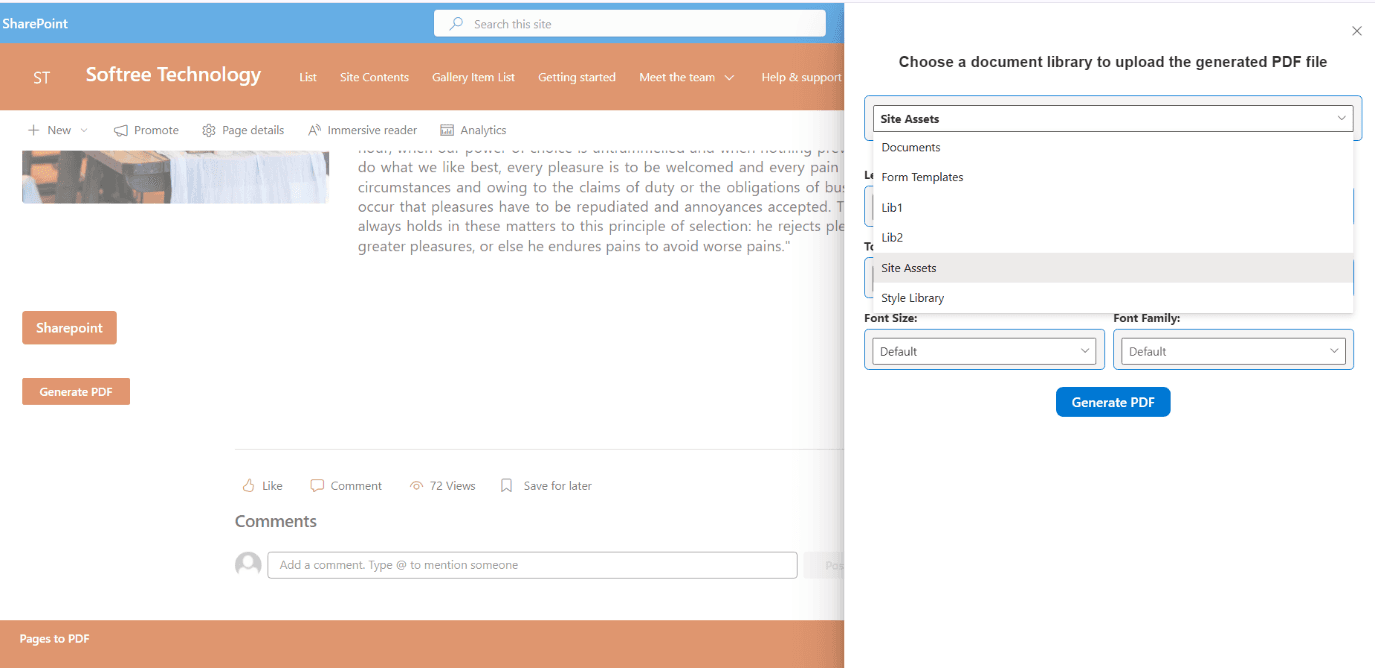This screenshot has width=1375, height=668.
Task: Click the Immersive reader icon
Action: tap(314, 130)
